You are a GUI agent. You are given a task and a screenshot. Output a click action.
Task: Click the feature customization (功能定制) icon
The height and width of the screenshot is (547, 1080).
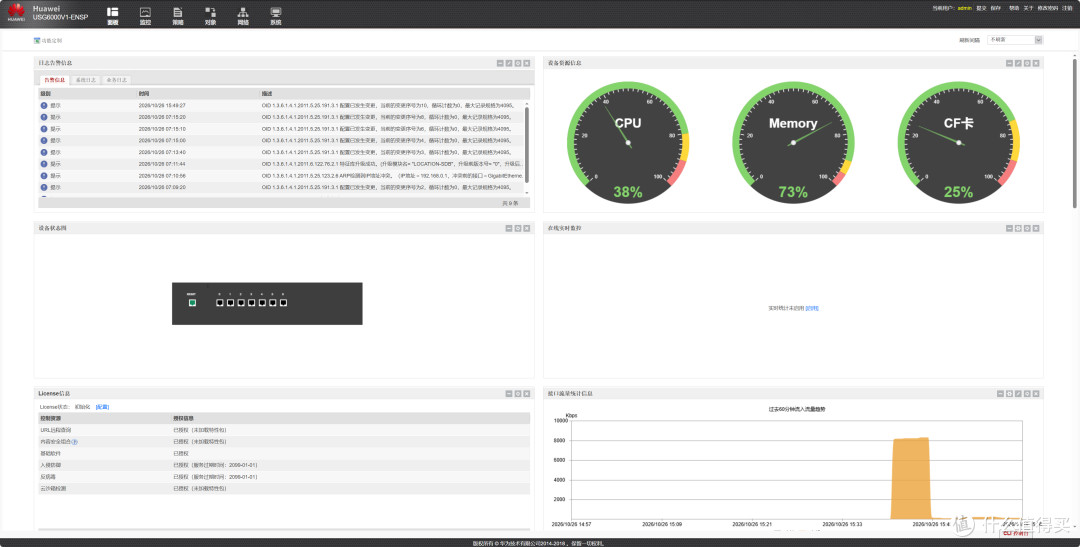click(x=37, y=41)
